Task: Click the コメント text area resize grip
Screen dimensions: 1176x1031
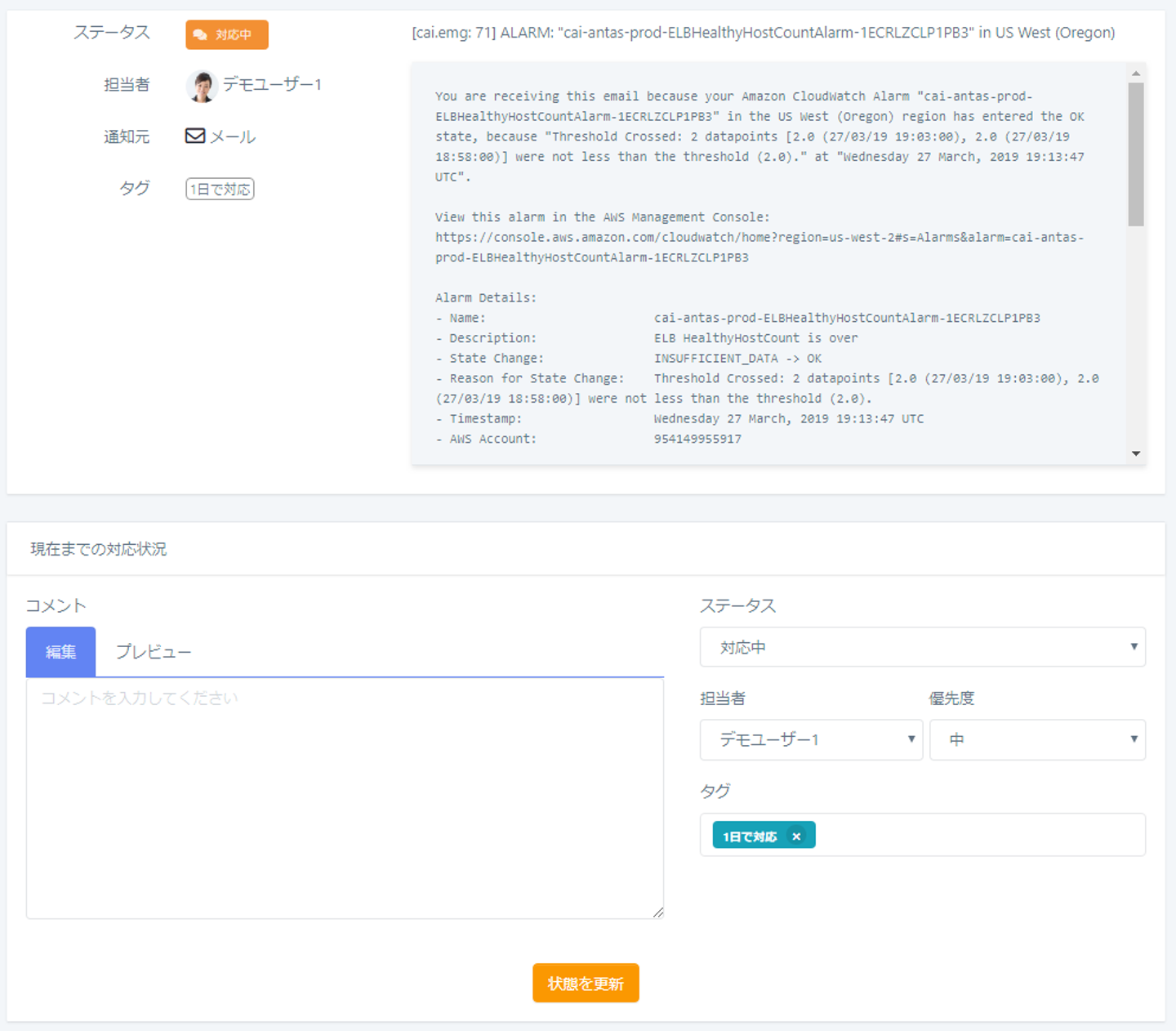Action: 658,913
